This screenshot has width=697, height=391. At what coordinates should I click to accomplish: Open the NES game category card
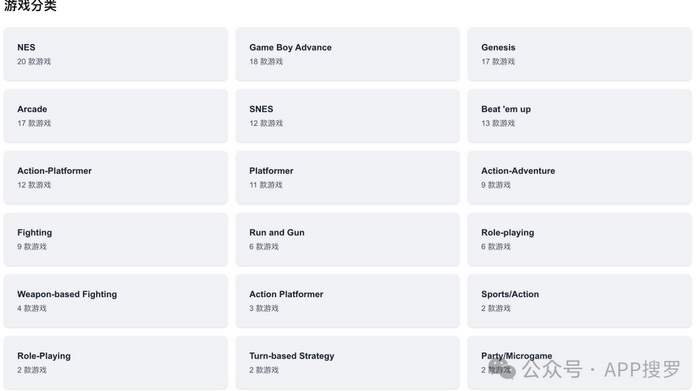116,54
